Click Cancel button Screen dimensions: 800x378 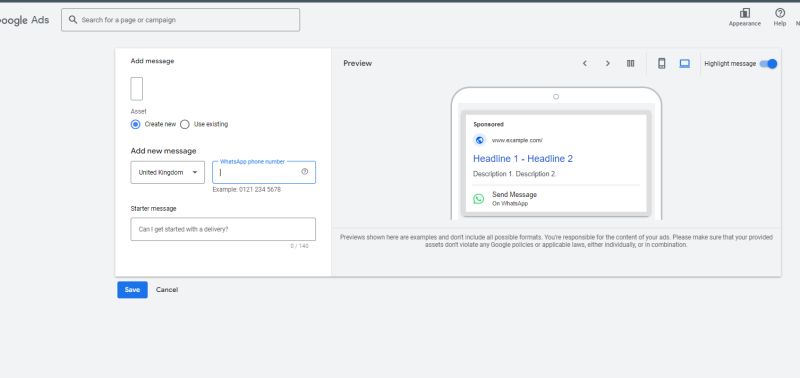(167, 290)
